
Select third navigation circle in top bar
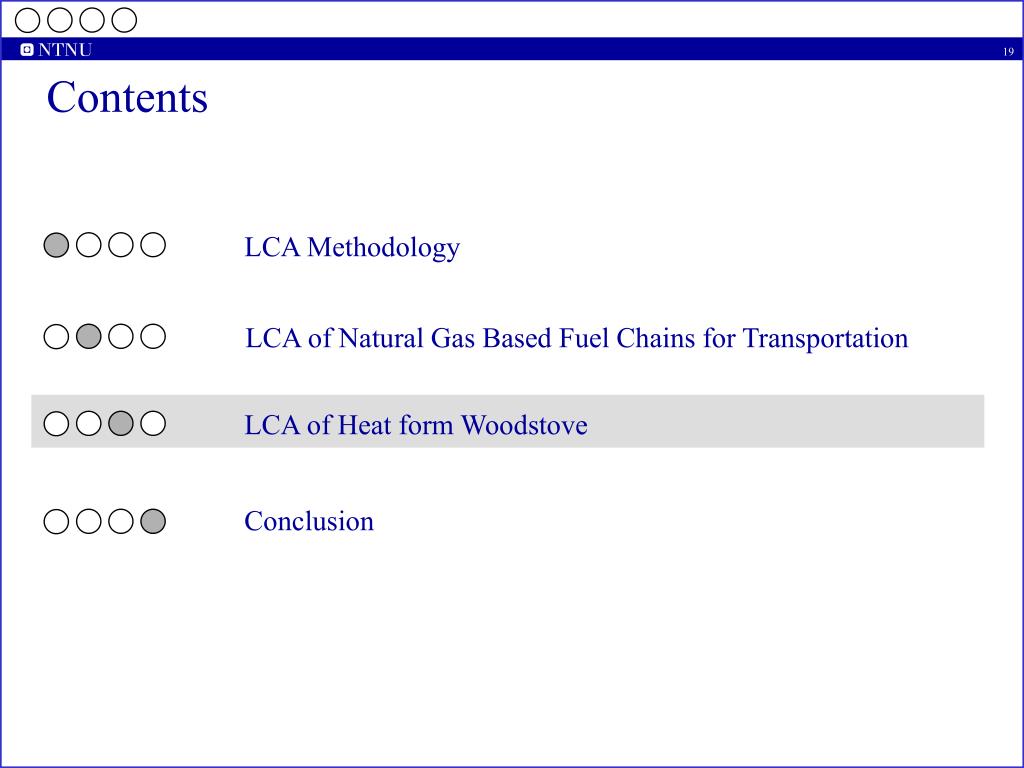(92, 20)
